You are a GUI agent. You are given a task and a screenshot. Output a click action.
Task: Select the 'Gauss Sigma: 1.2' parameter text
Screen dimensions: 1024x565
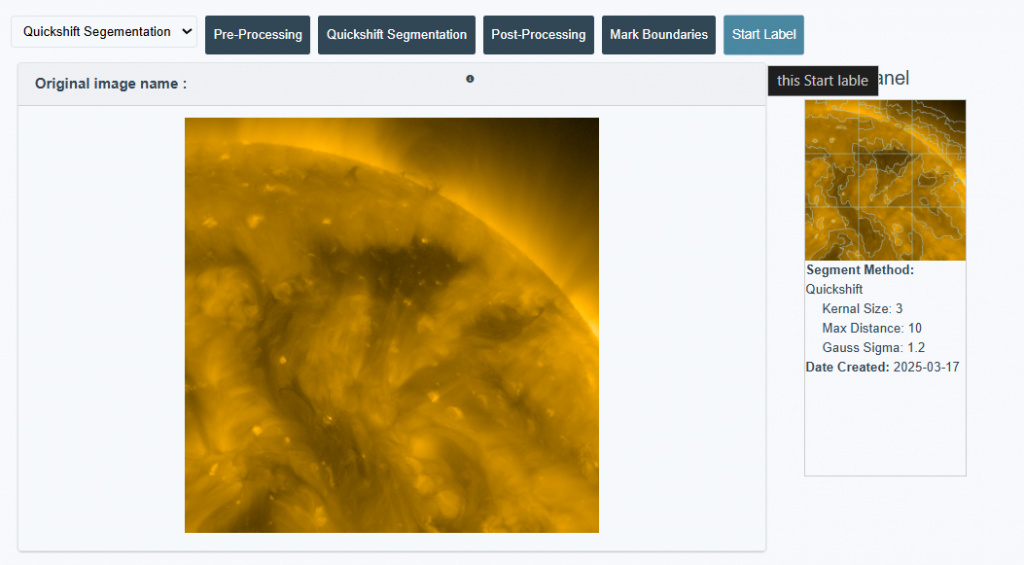tap(873, 348)
